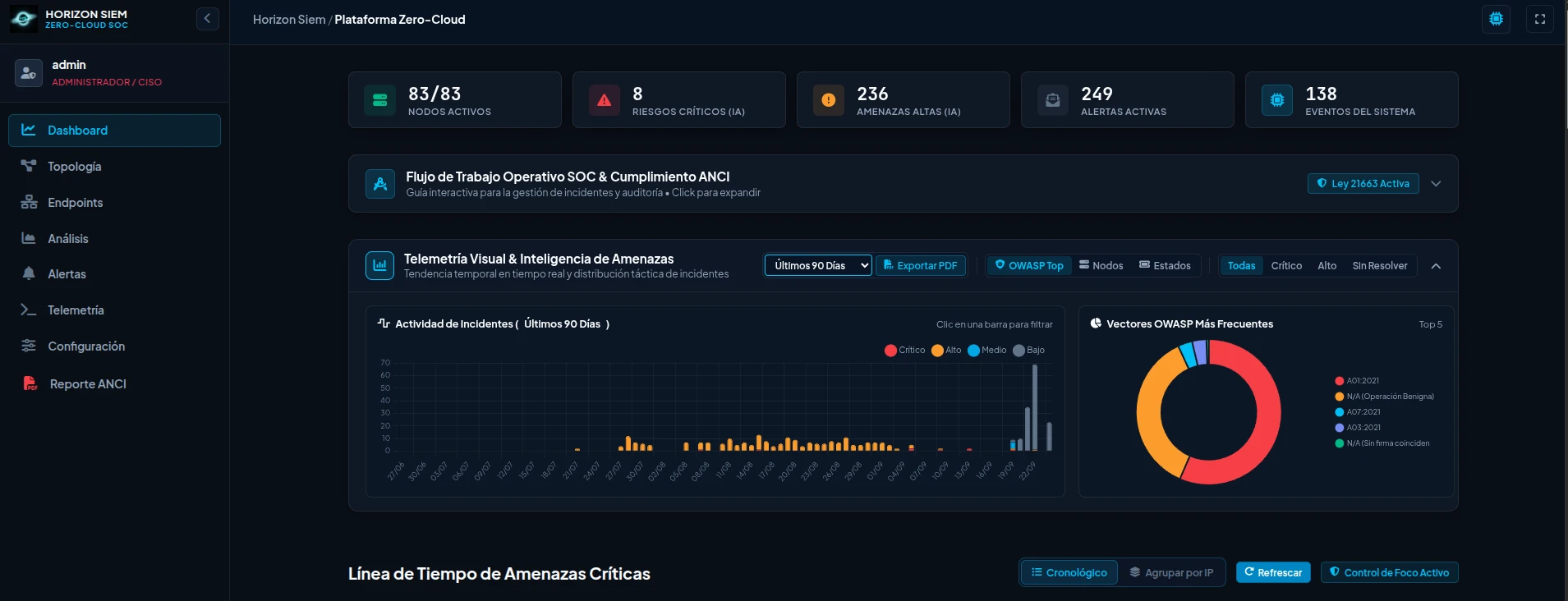Switch timeline to Agrupar por IP
This screenshot has height=601, width=1568.
[1171, 572]
